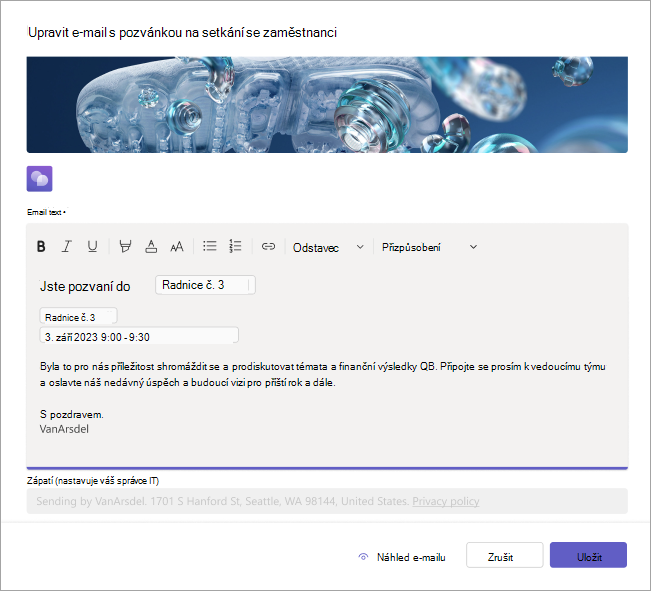Open the Privacy policy link
Screen dimensions: 651x591
[445, 501]
